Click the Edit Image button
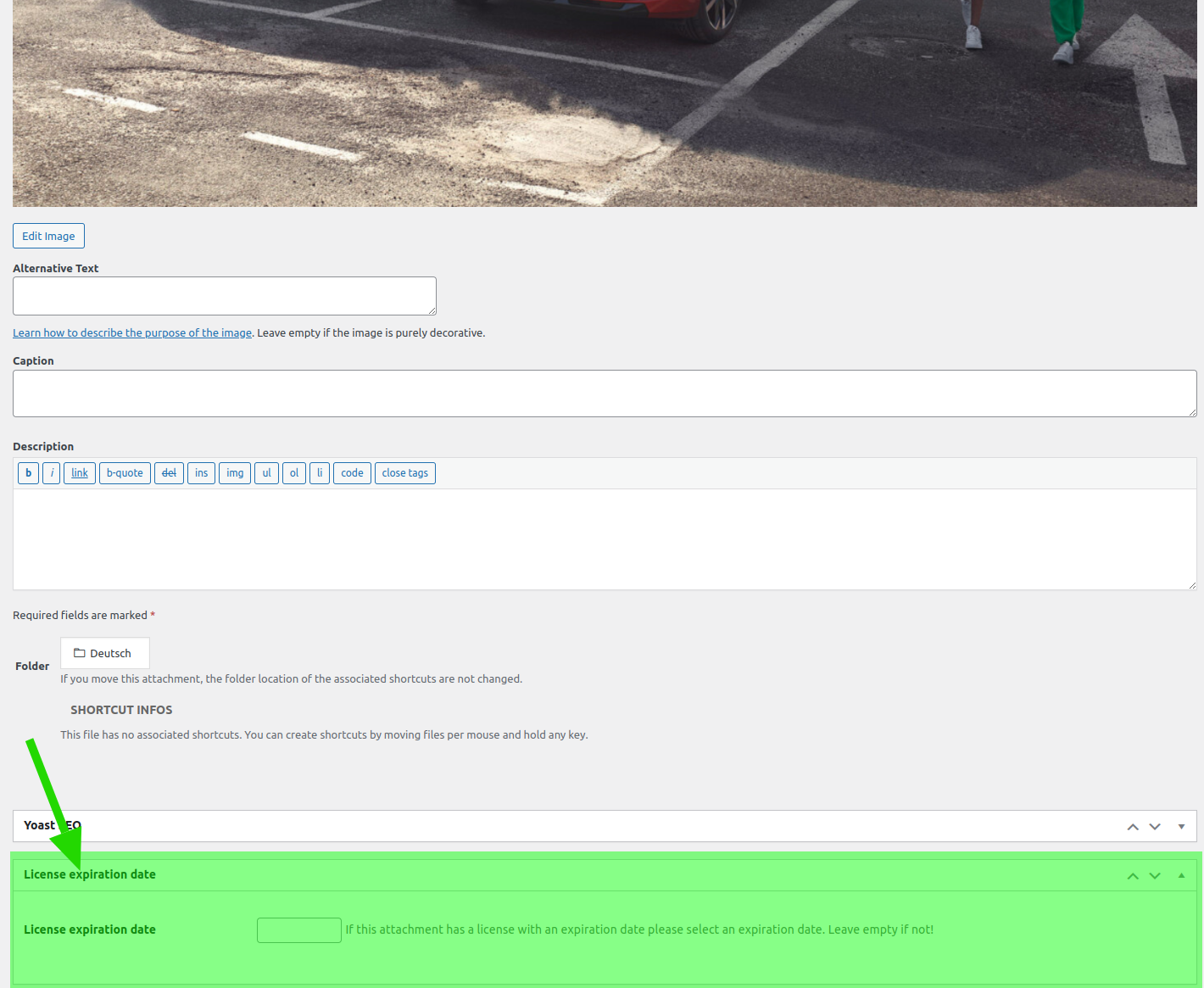 pyautogui.click(x=48, y=236)
